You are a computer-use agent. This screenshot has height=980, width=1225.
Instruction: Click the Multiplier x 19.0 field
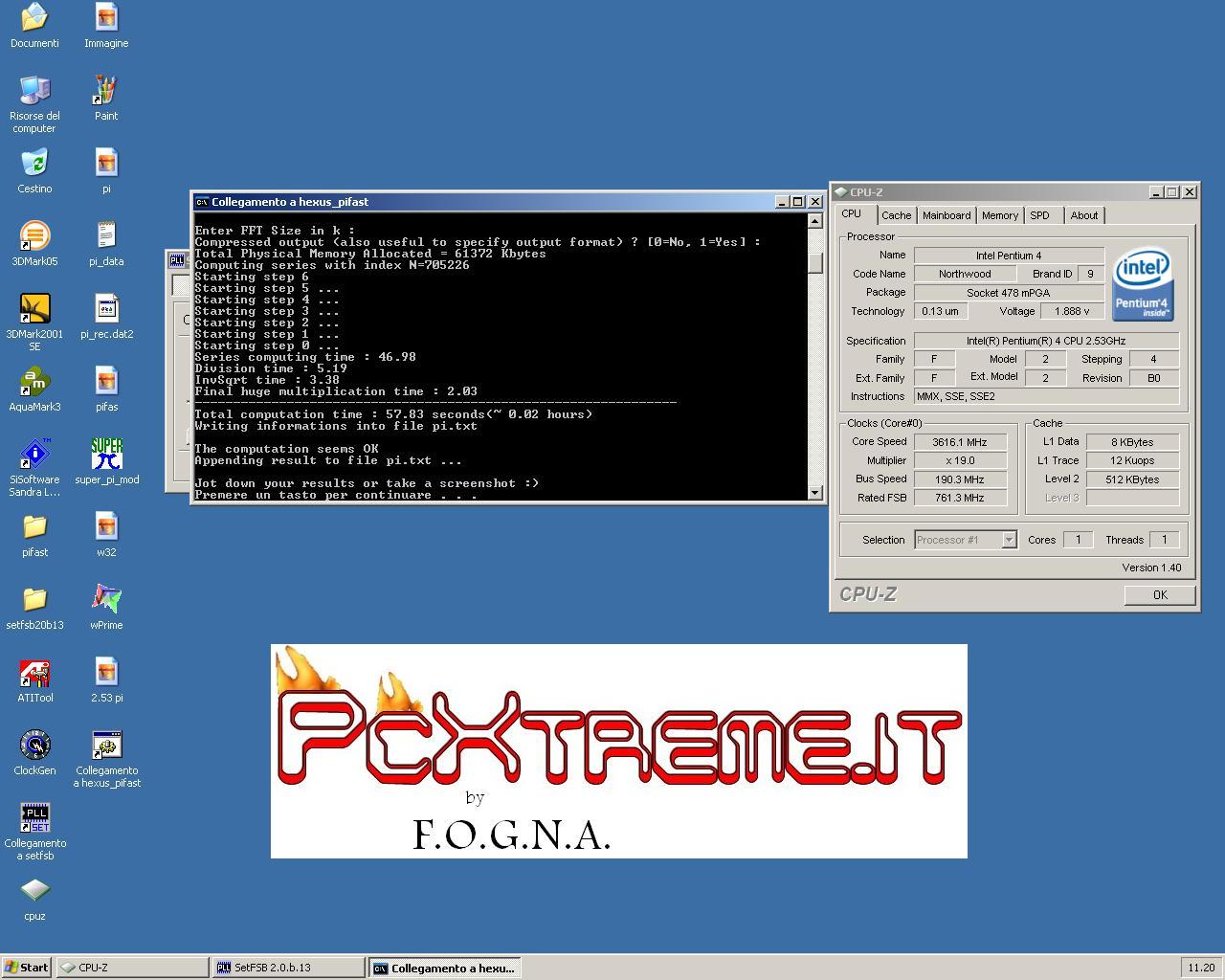tap(960, 460)
